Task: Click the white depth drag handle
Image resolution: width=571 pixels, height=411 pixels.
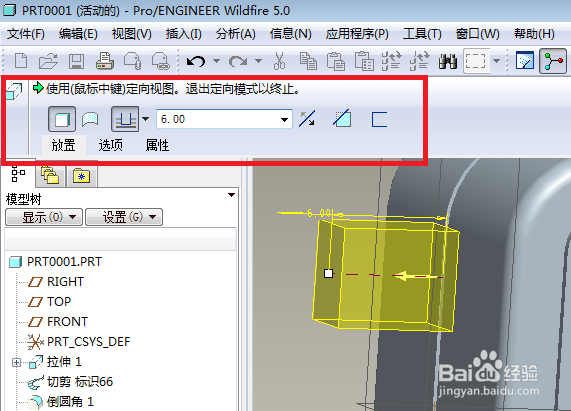Action: point(328,273)
